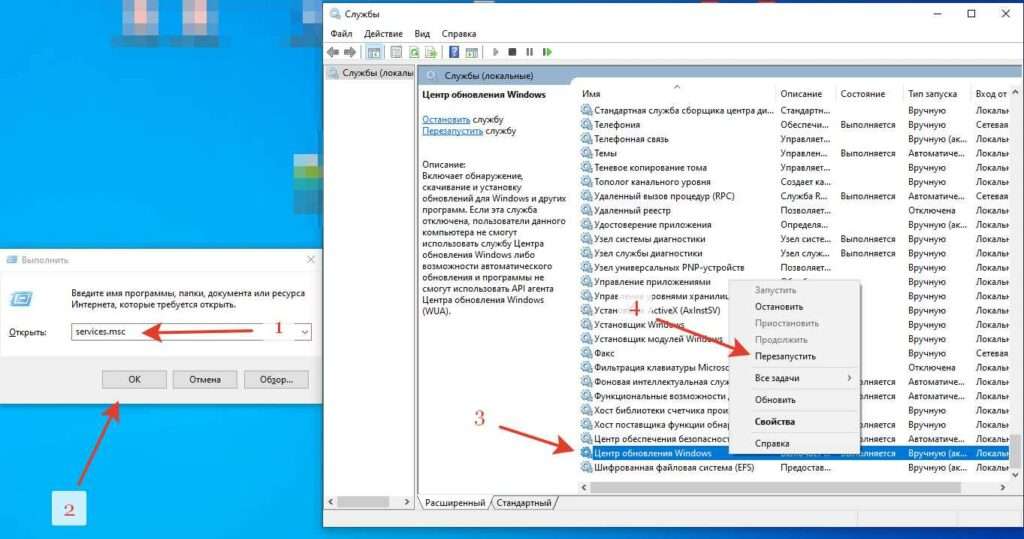Click the Stop service square icon
The height and width of the screenshot is (539, 1024).
coord(513,52)
